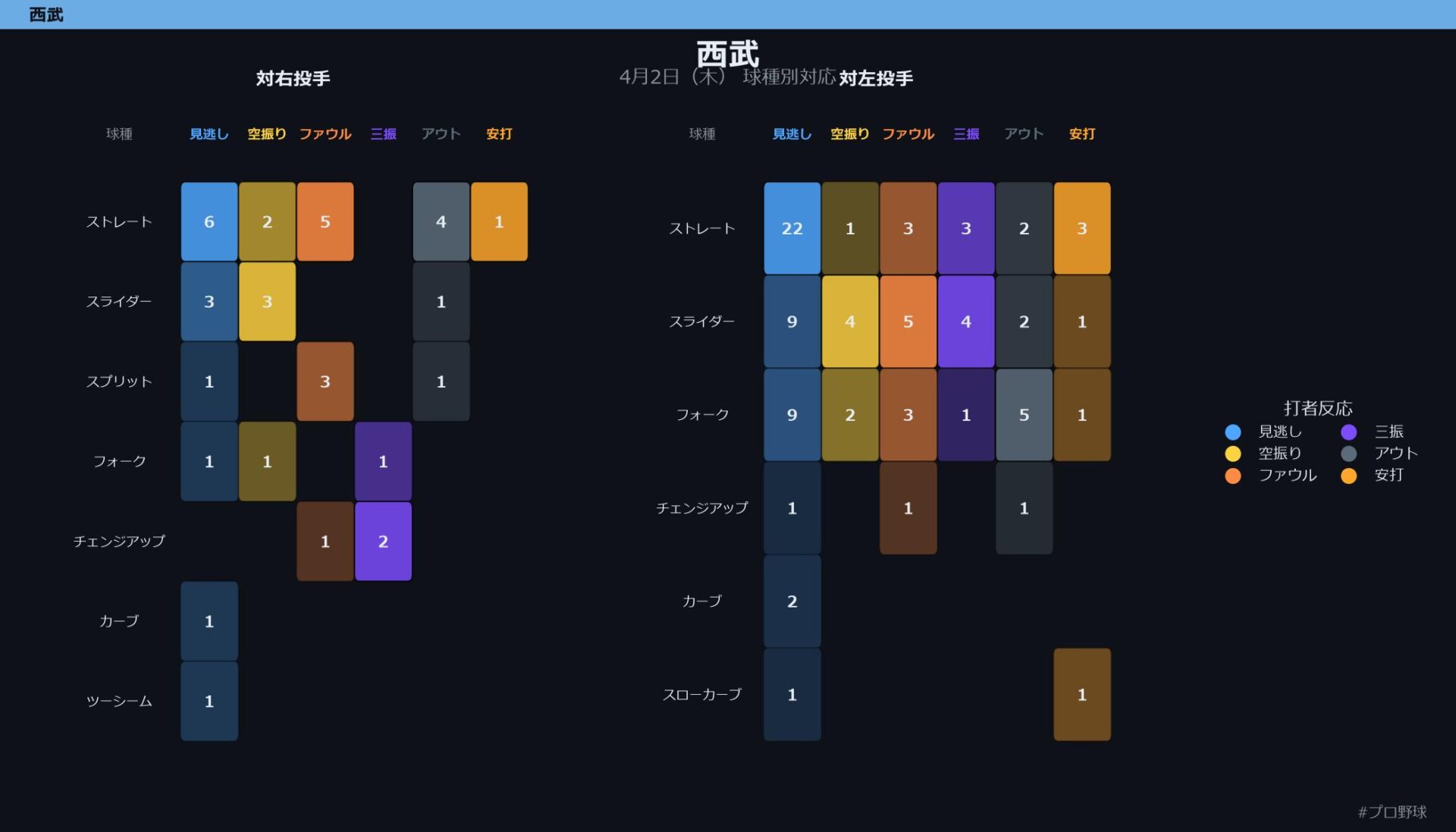Click フォーク 三振 cell 1, 対右投手

pyautogui.click(x=383, y=461)
